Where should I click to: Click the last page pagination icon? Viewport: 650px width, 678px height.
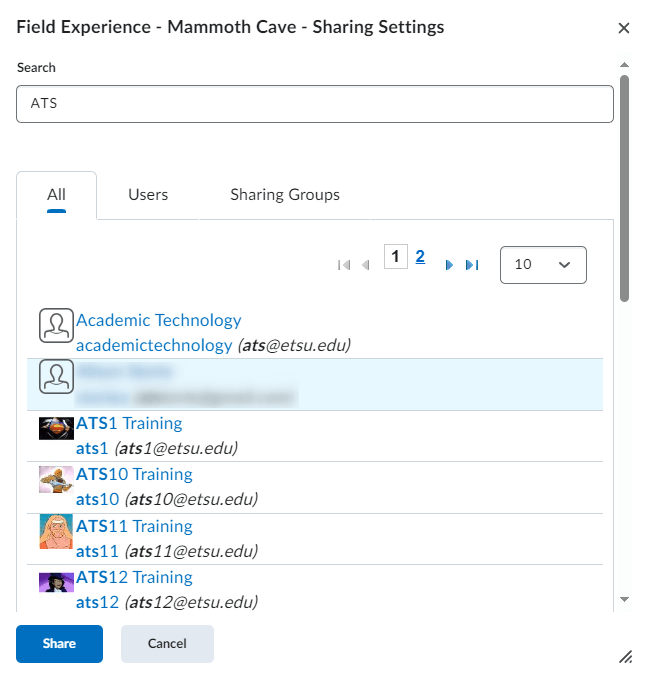pyautogui.click(x=472, y=265)
